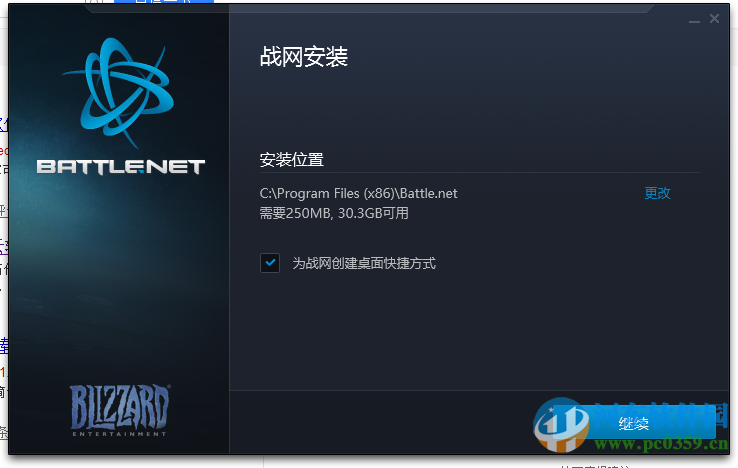738x468 pixels.
Task: Click the Battle.net swirl logo icon
Action: pos(119,93)
